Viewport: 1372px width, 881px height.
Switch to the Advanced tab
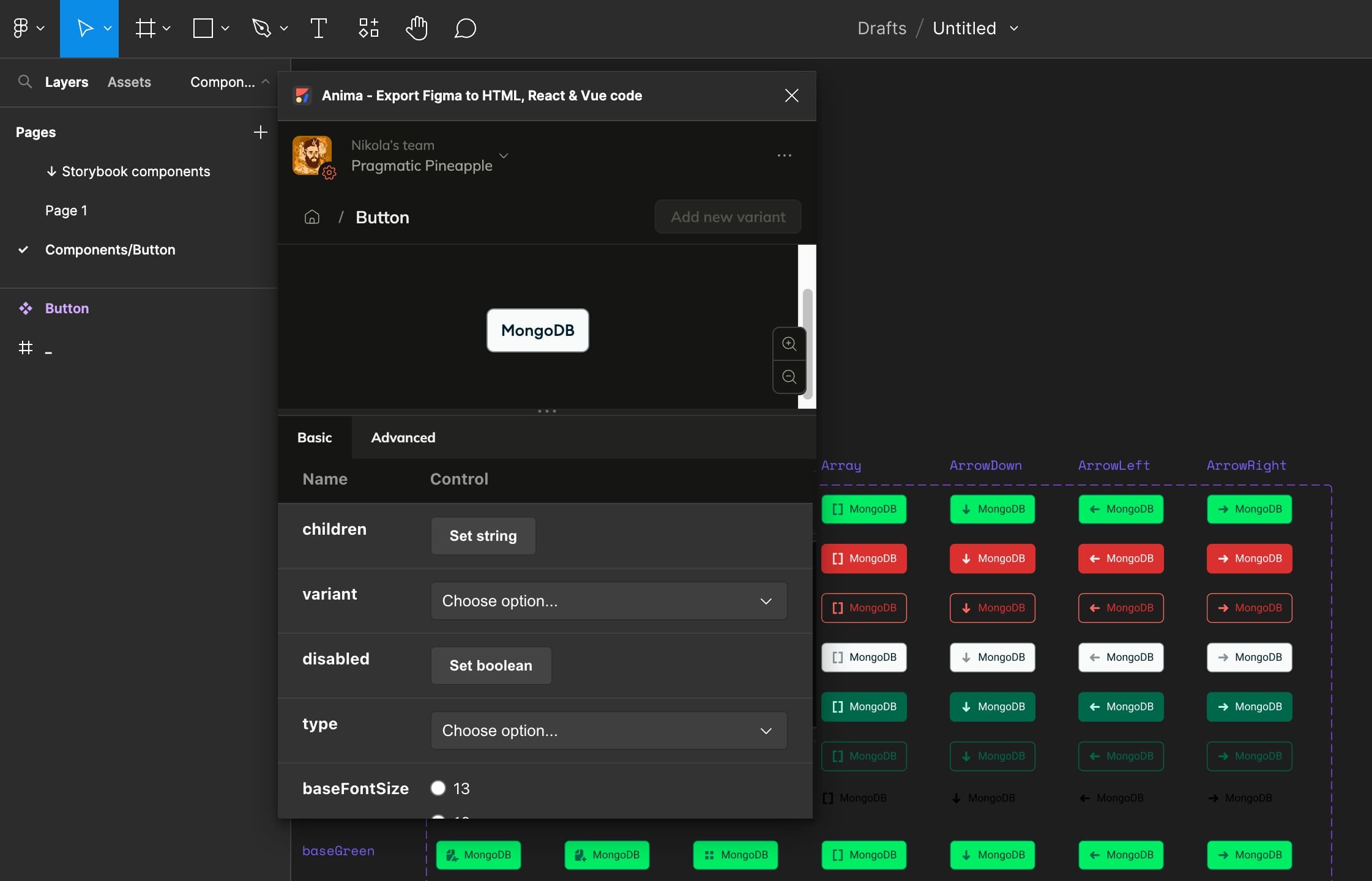coord(403,437)
